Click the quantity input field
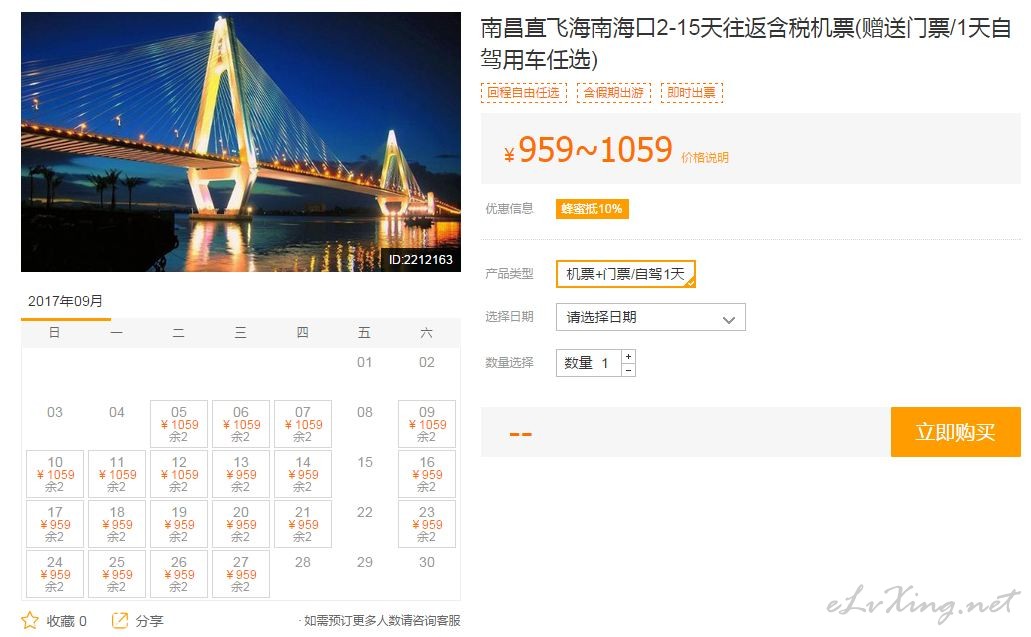The image size is (1031, 637). coord(588,363)
